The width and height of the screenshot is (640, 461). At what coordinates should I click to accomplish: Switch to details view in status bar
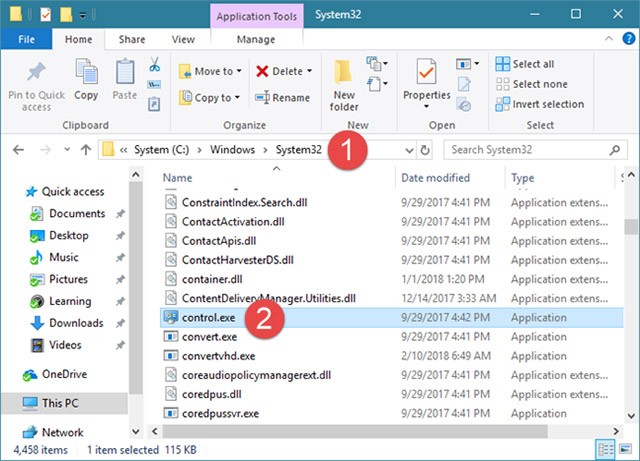click(x=606, y=449)
